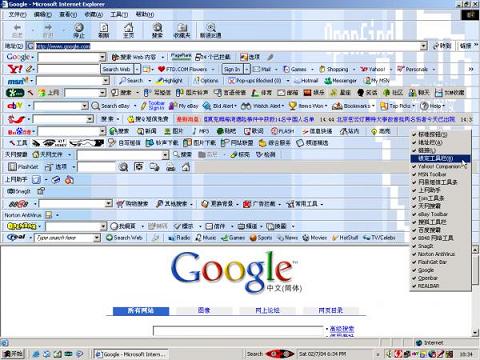Click the Yahoo! Y! logo icon
This screenshot has height=360, width=480.
(x=15, y=69)
